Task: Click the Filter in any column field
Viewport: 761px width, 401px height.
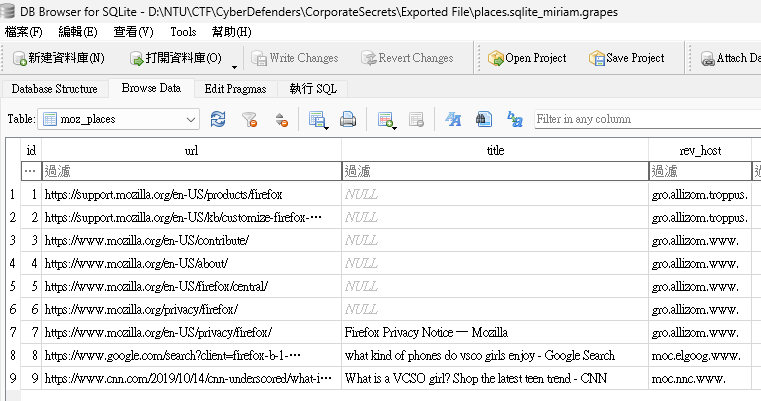Action: 647,119
